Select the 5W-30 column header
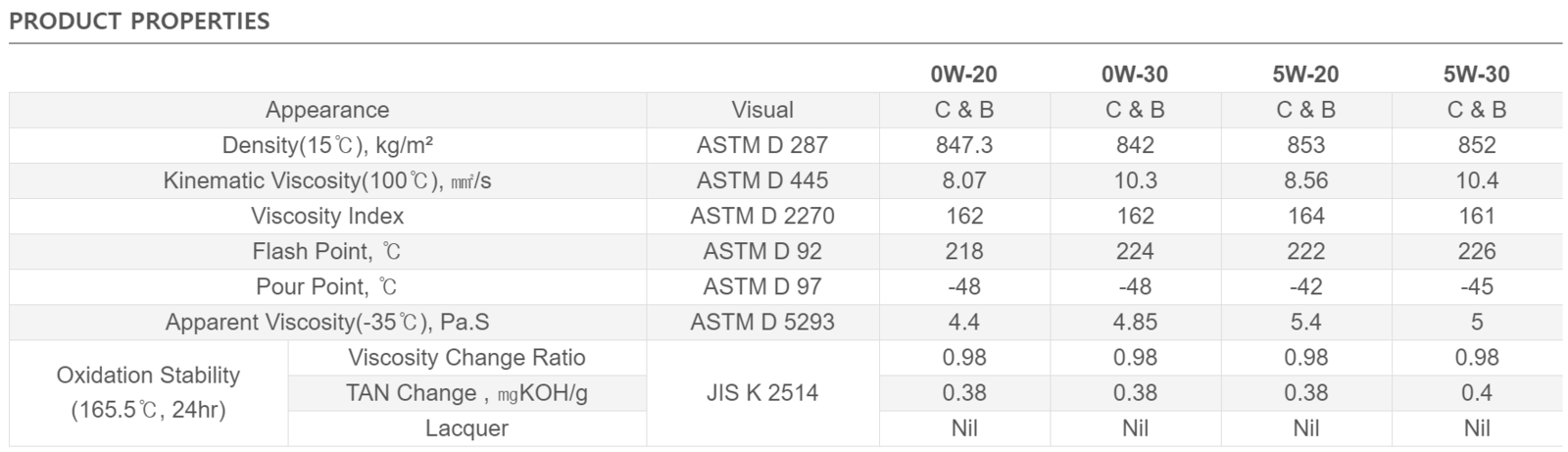 coord(1476,75)
